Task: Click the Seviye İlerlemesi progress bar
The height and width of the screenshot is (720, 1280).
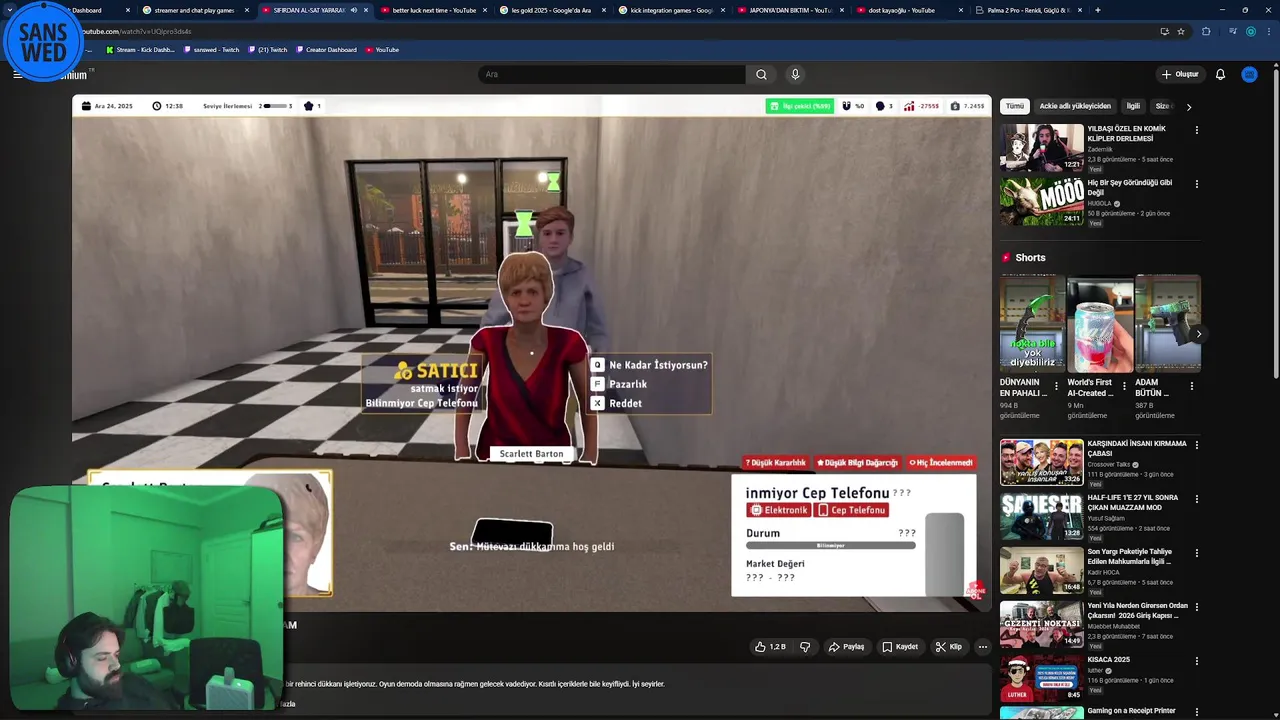Action: 276,106
